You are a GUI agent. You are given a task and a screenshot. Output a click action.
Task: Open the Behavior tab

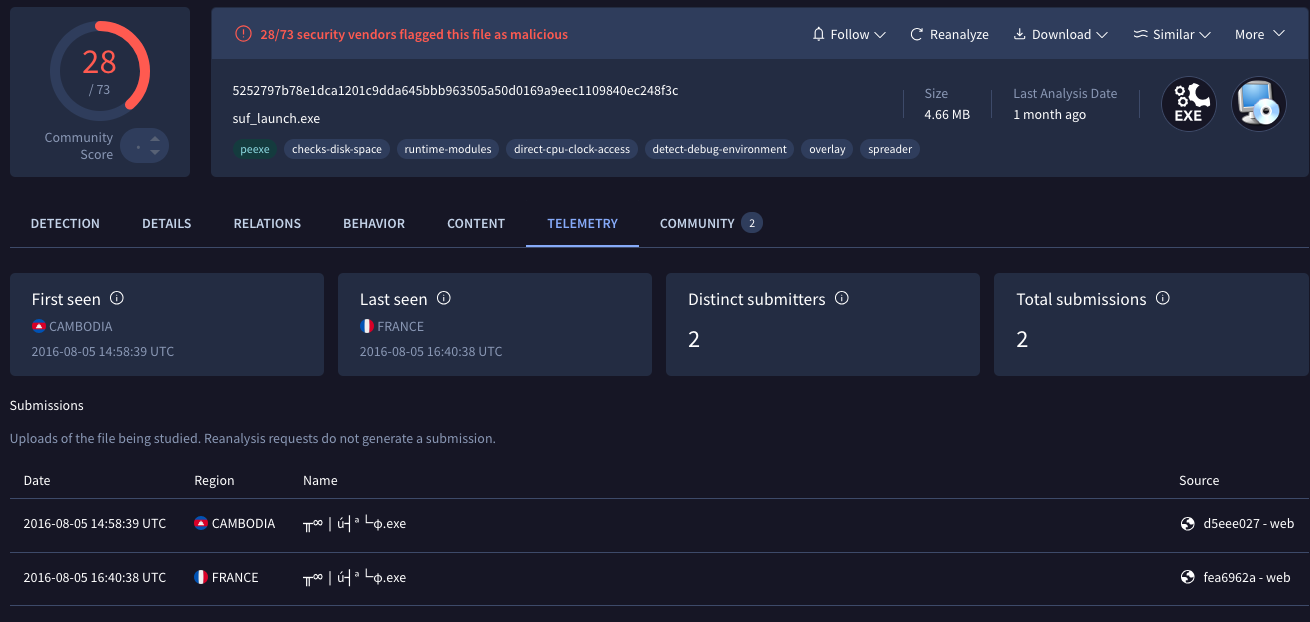(374, 223)
